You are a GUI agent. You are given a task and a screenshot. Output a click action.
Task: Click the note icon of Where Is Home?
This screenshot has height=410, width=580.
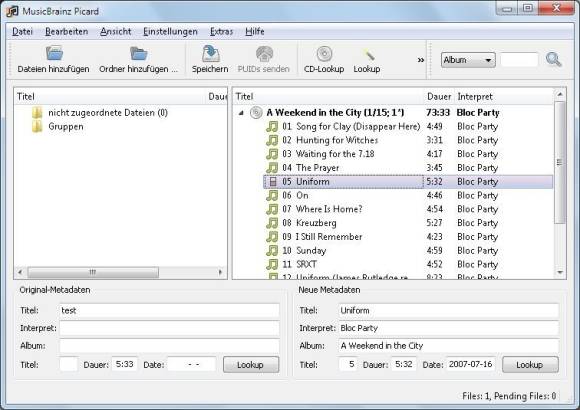coord(272,209)
